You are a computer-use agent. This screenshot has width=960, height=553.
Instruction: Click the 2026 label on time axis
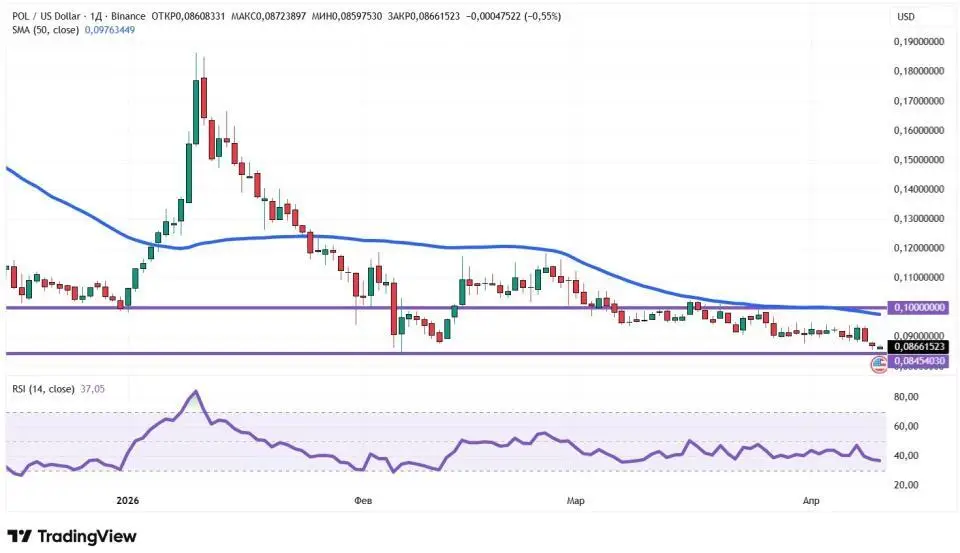tap(128, 500)
